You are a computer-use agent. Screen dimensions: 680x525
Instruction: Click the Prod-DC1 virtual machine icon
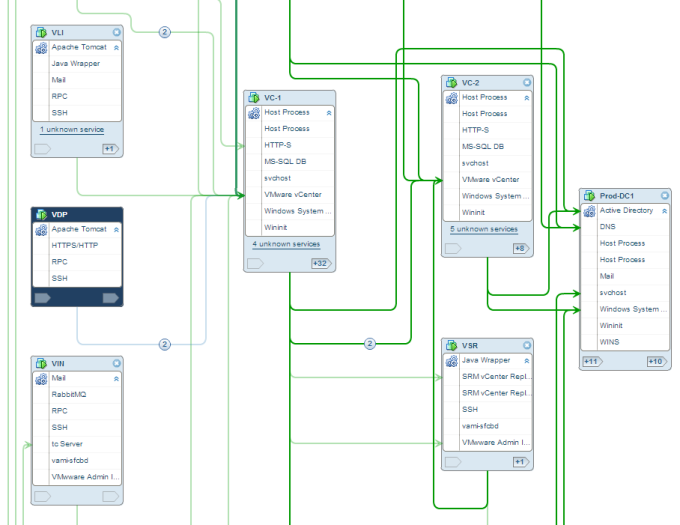tap(589, 196)
